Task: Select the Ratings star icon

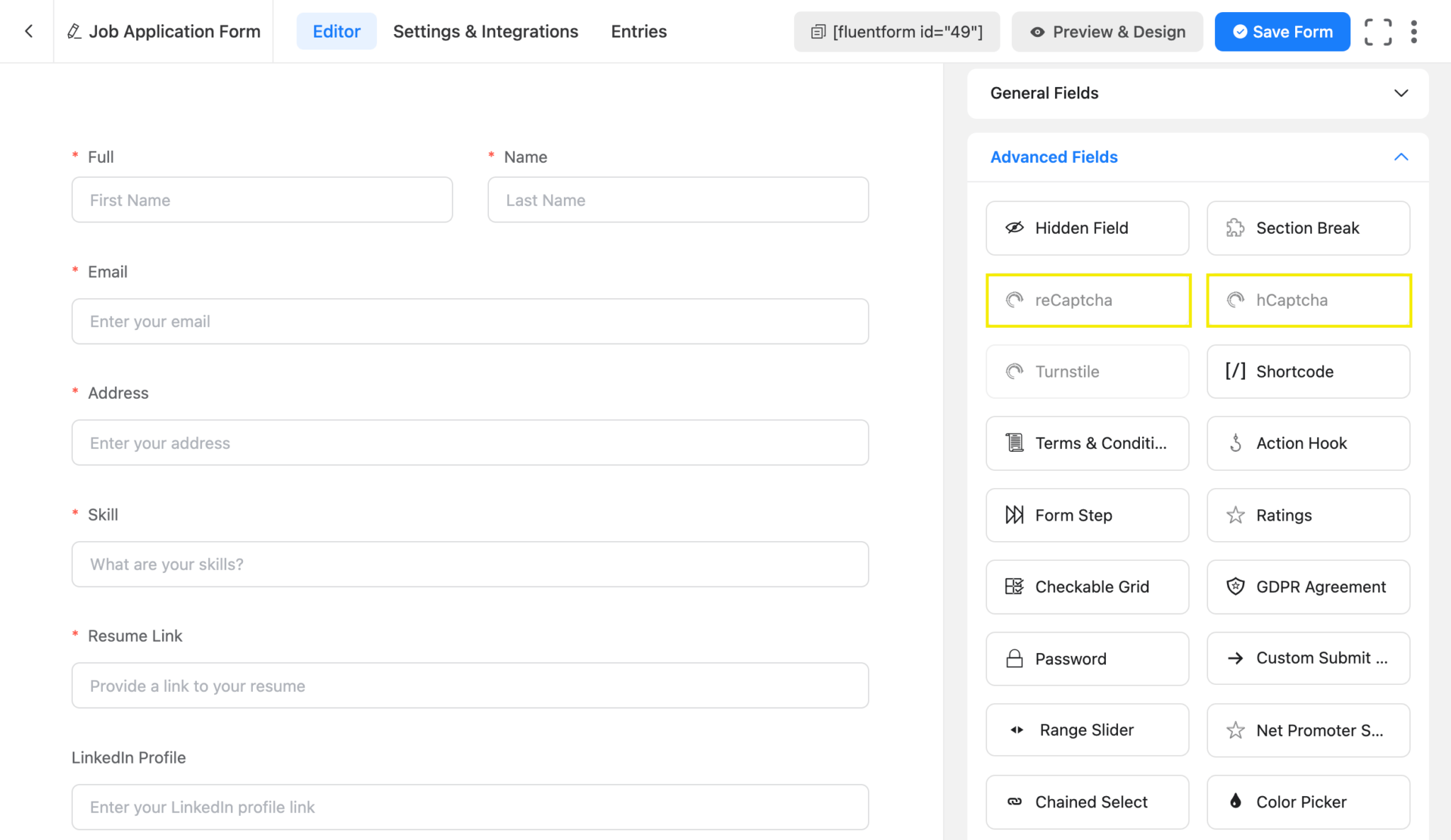Action: click(1236, 515)
